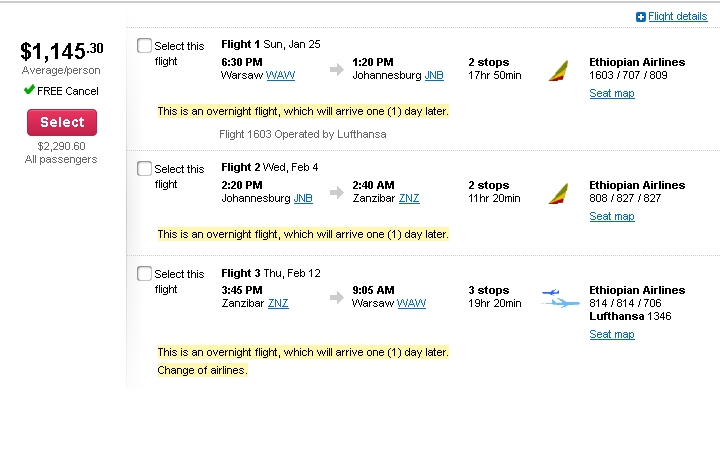The image size is (720, 465).
Task: Click the WAW airport link under 6:30 PM
Action: point(280,75)
